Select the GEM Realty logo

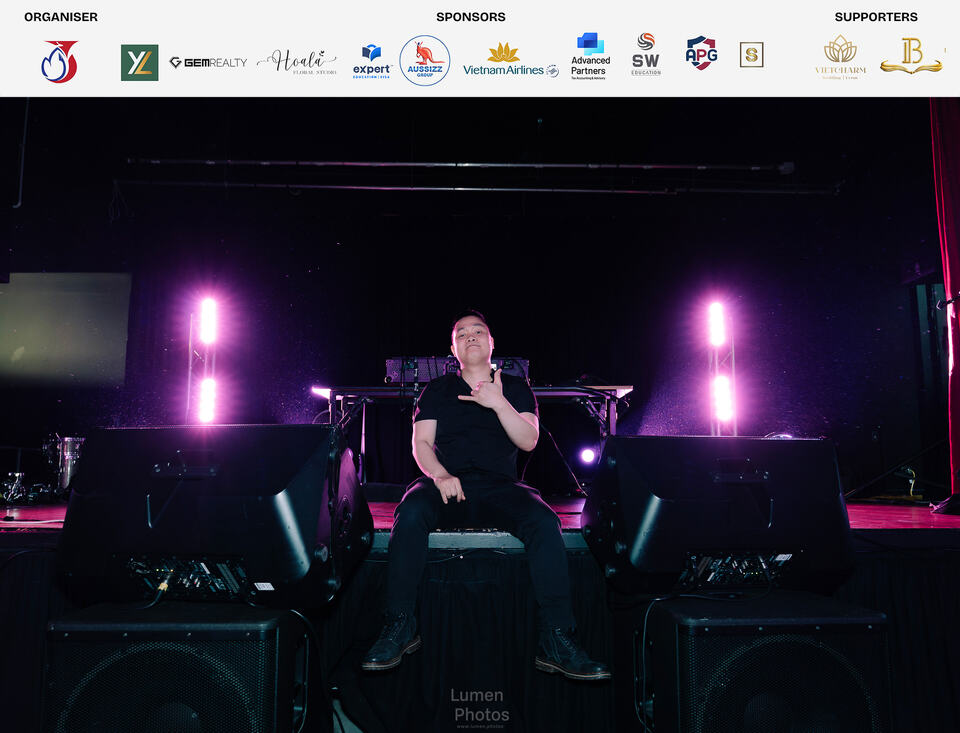click(x=208, y=62)
